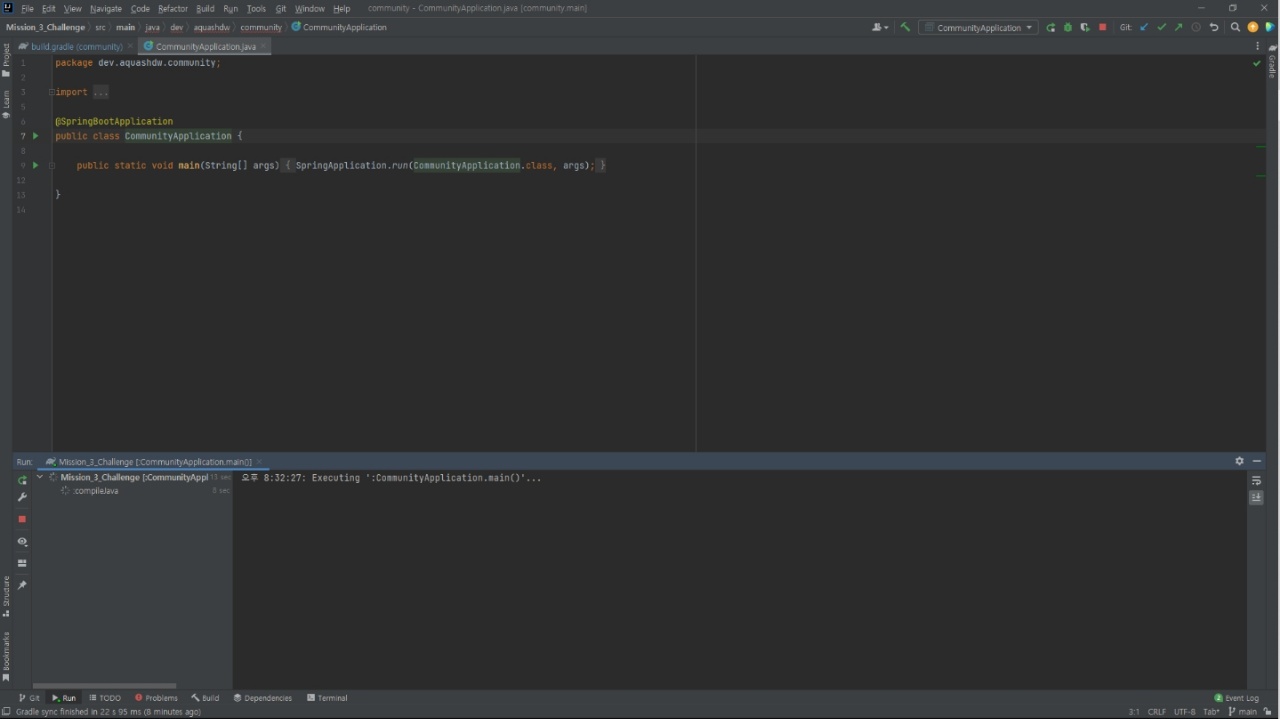
Task: Collapse the Mission_3_Challenge run tree node
Action: pos(40,477)
